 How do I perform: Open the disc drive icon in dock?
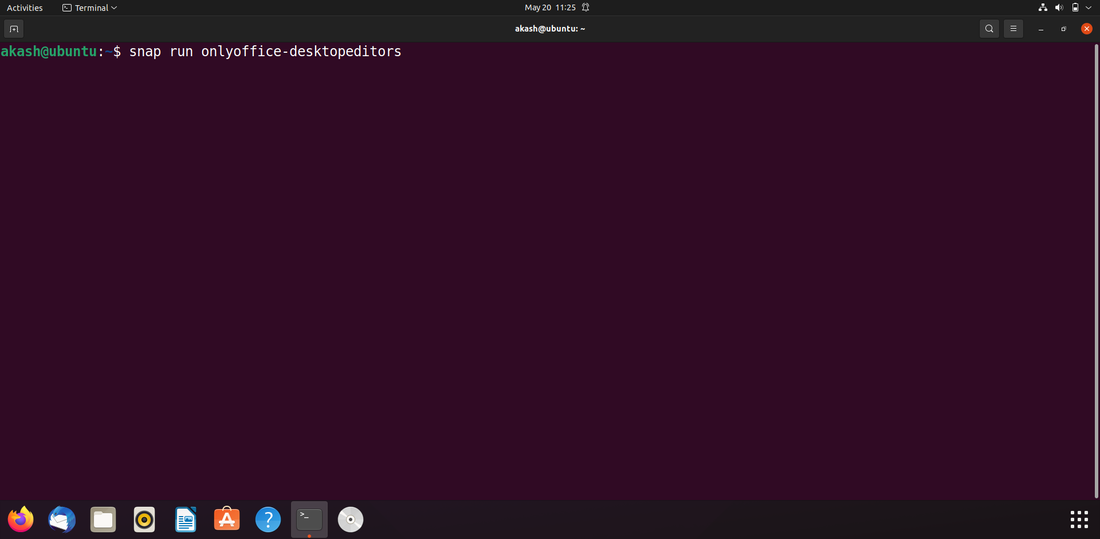[x=351, y=519]
